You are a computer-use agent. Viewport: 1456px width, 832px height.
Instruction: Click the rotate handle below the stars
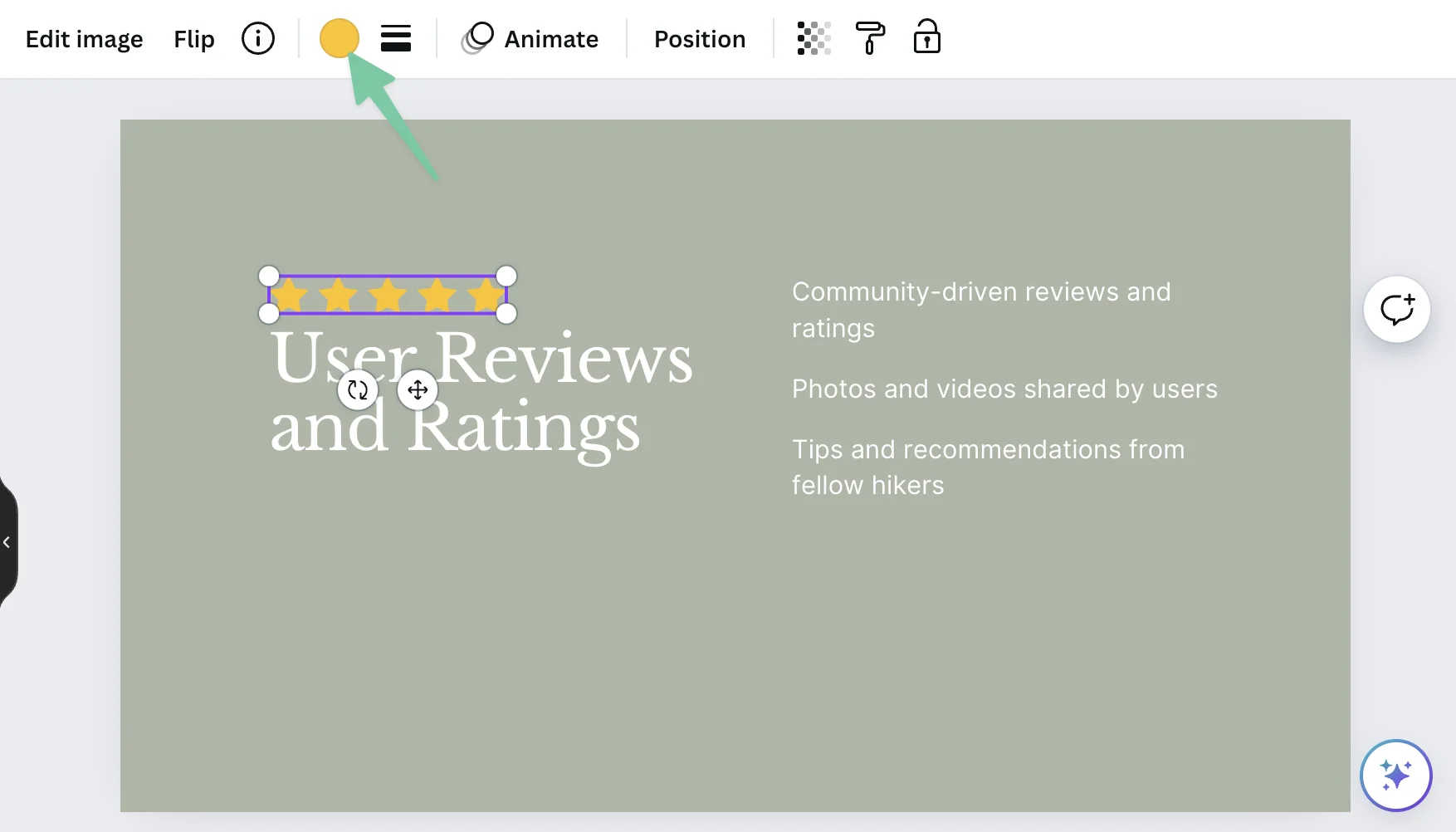(358, 389)
